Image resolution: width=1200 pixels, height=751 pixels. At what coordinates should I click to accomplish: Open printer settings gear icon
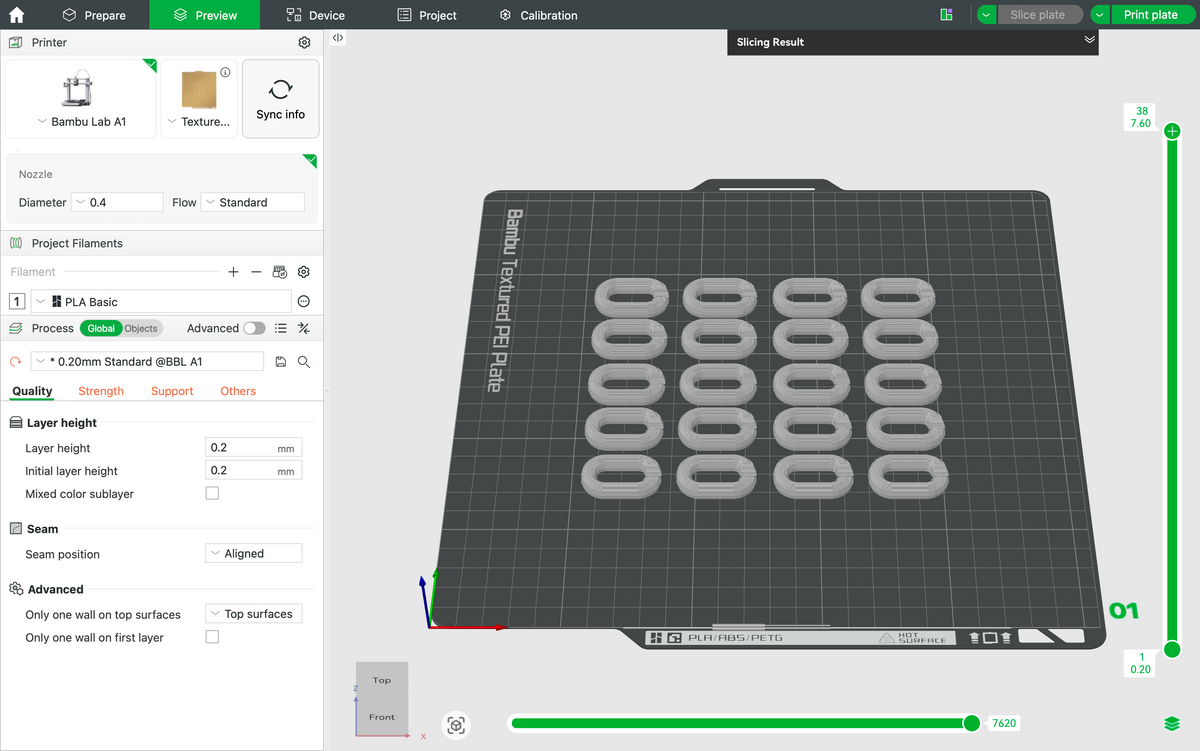click(x=305, y=43)
